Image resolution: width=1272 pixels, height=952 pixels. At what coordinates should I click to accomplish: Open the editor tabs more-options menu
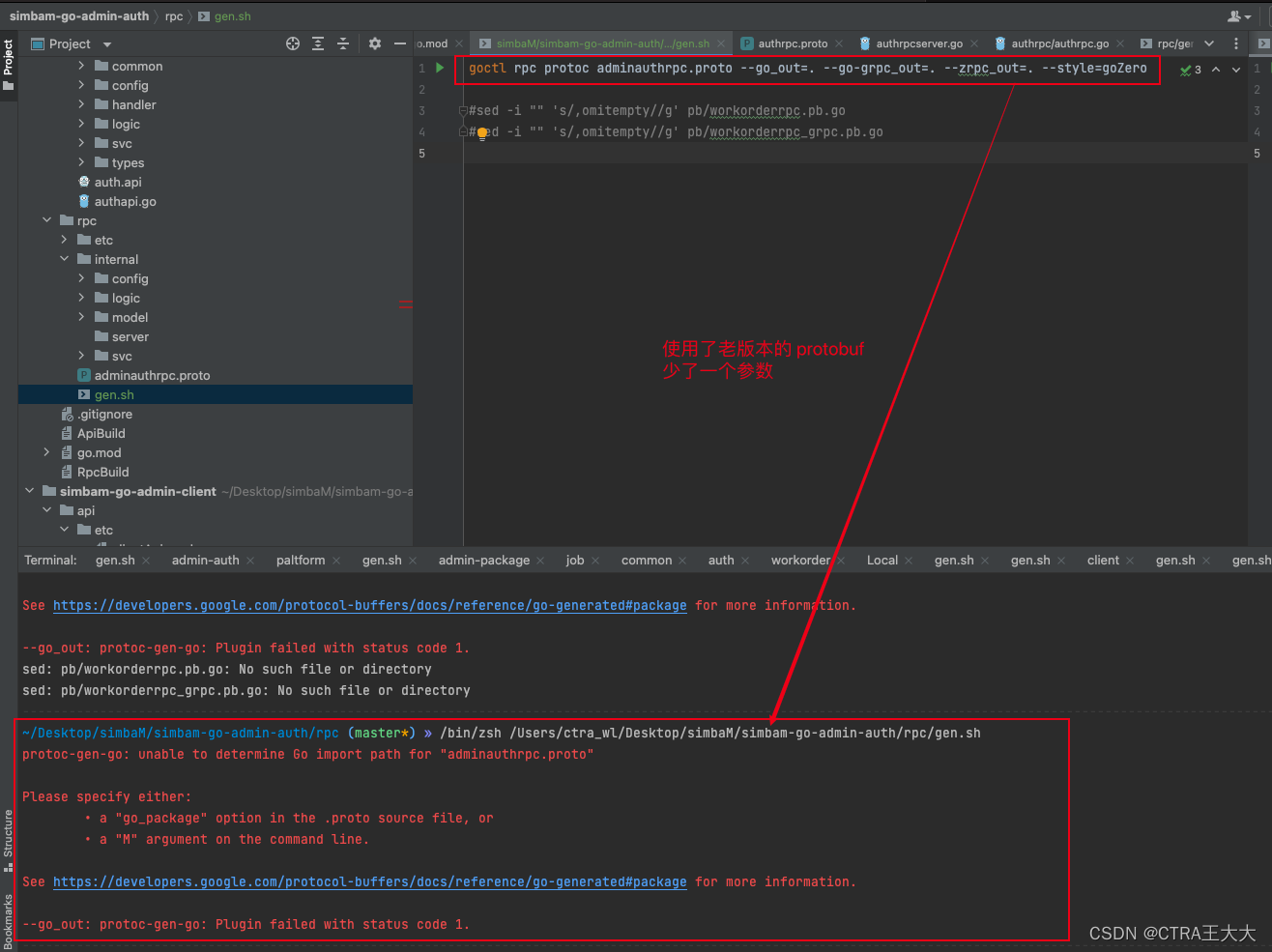pyautogui.click(x=1236, y=43)
